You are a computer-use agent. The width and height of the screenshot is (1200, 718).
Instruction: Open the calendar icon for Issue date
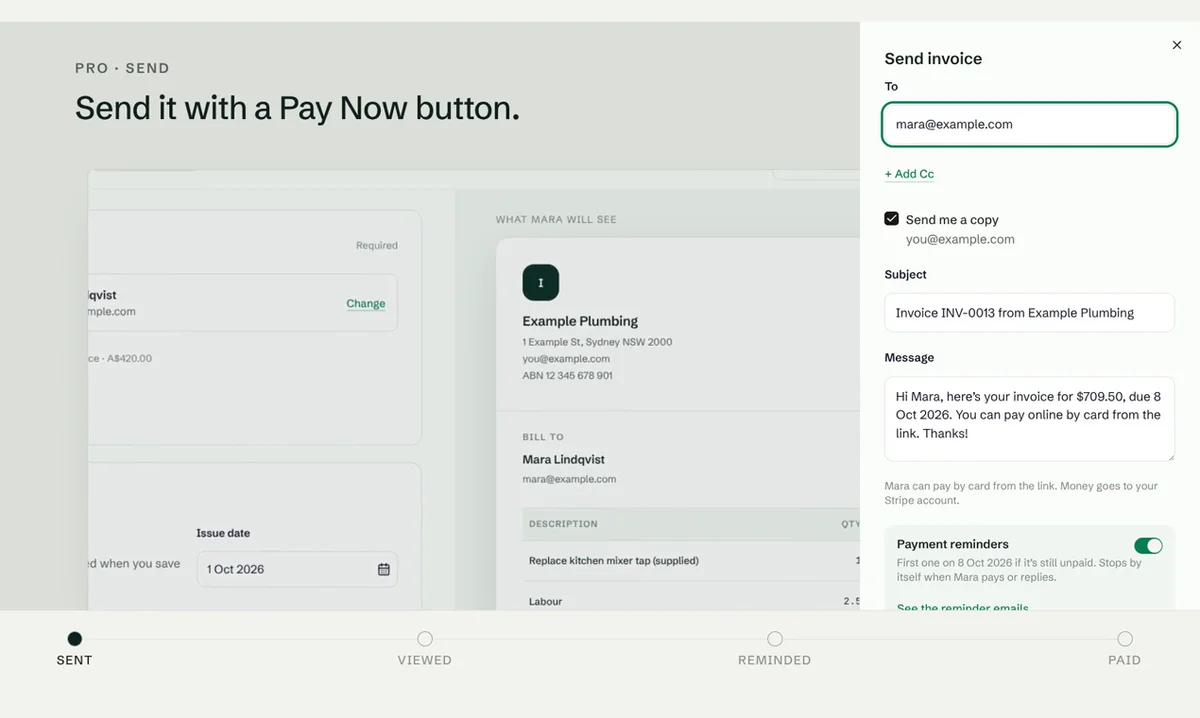[383, 569]
